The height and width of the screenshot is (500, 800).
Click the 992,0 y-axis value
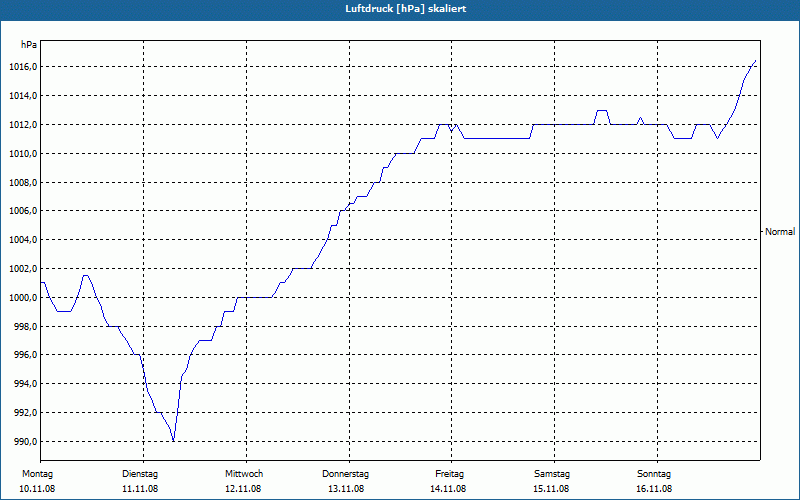(25, 413)
